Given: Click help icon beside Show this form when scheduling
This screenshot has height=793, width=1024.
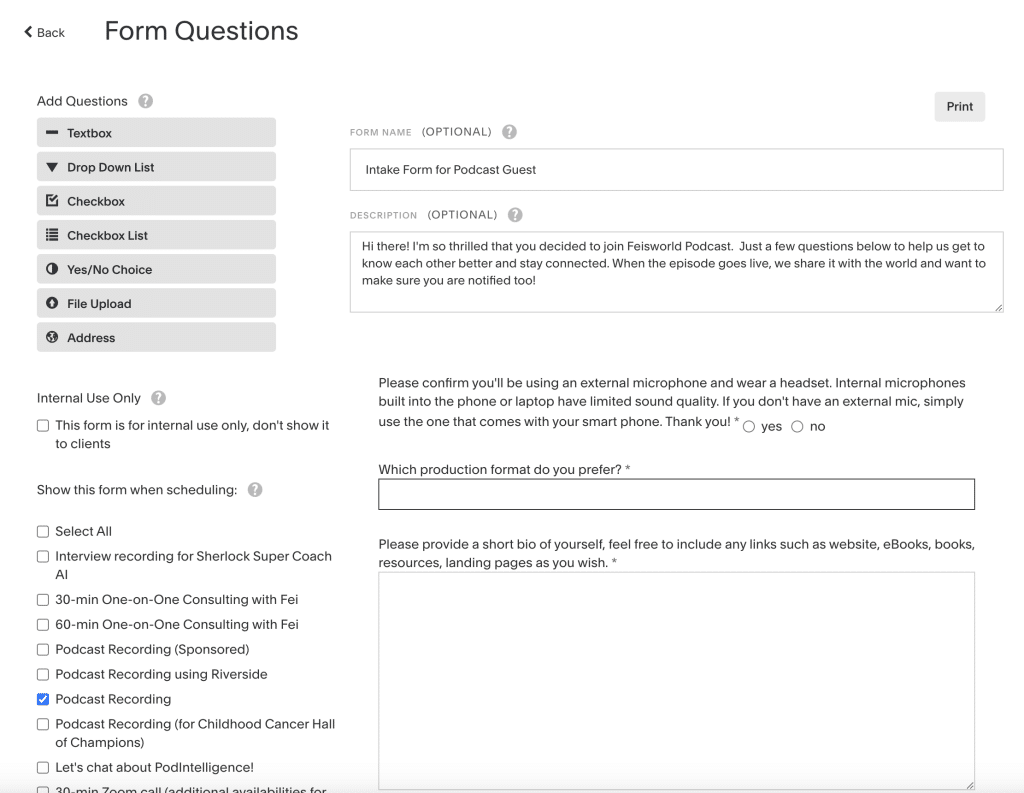Looking at the screenshot, I should pos(255,490).
